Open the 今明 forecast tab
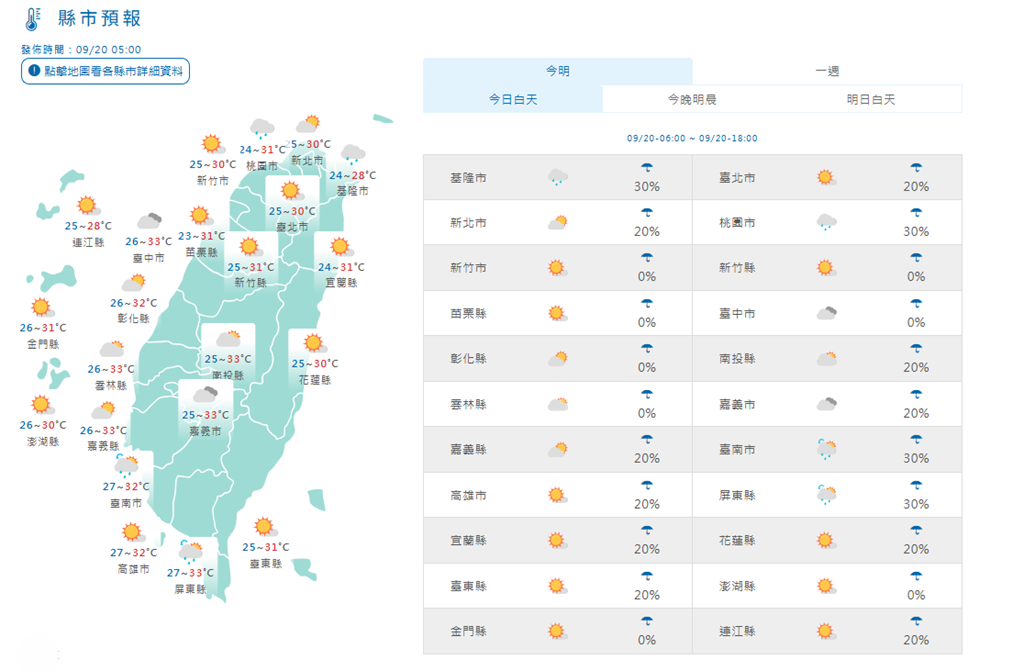This screenshot has width=1024, height=671. 558,71
